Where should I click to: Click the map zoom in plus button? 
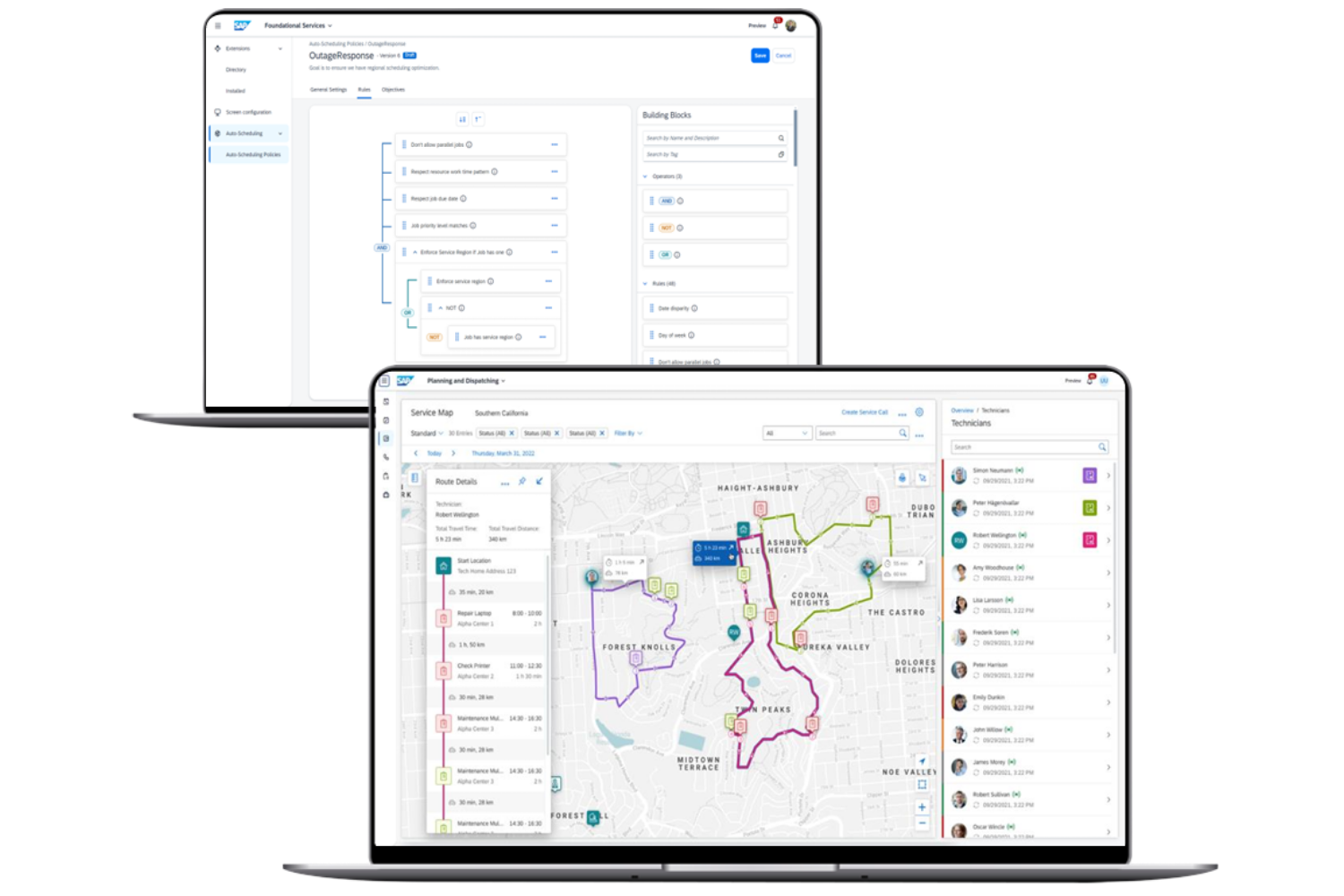(x=922, y=807)
